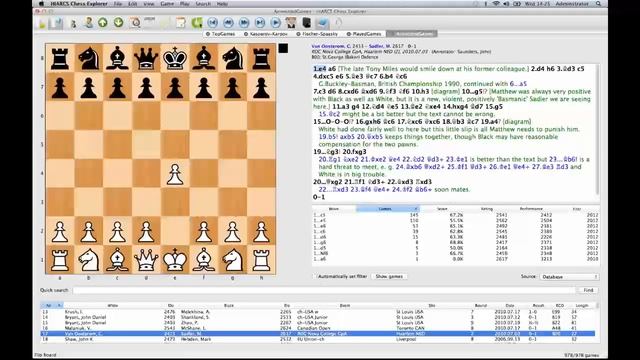Image resolution: width=640 pixels, height=360 pixels.
Task: Click the man-in-suit opponent toolbar icon
Action: 291,22
